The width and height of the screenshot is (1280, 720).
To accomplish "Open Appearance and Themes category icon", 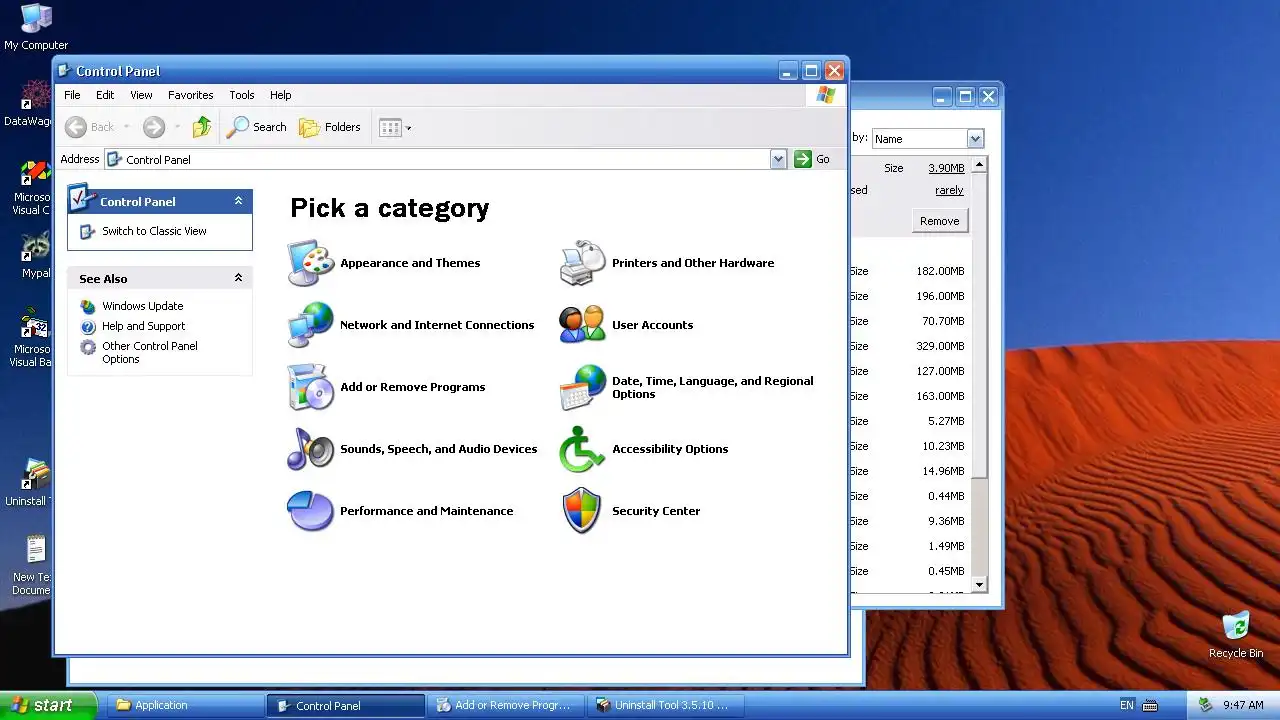I will [311, 263].
